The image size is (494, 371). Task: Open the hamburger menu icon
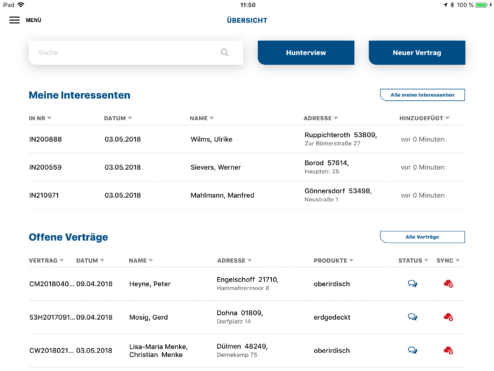pyautogui.click(x=14, y=20)
